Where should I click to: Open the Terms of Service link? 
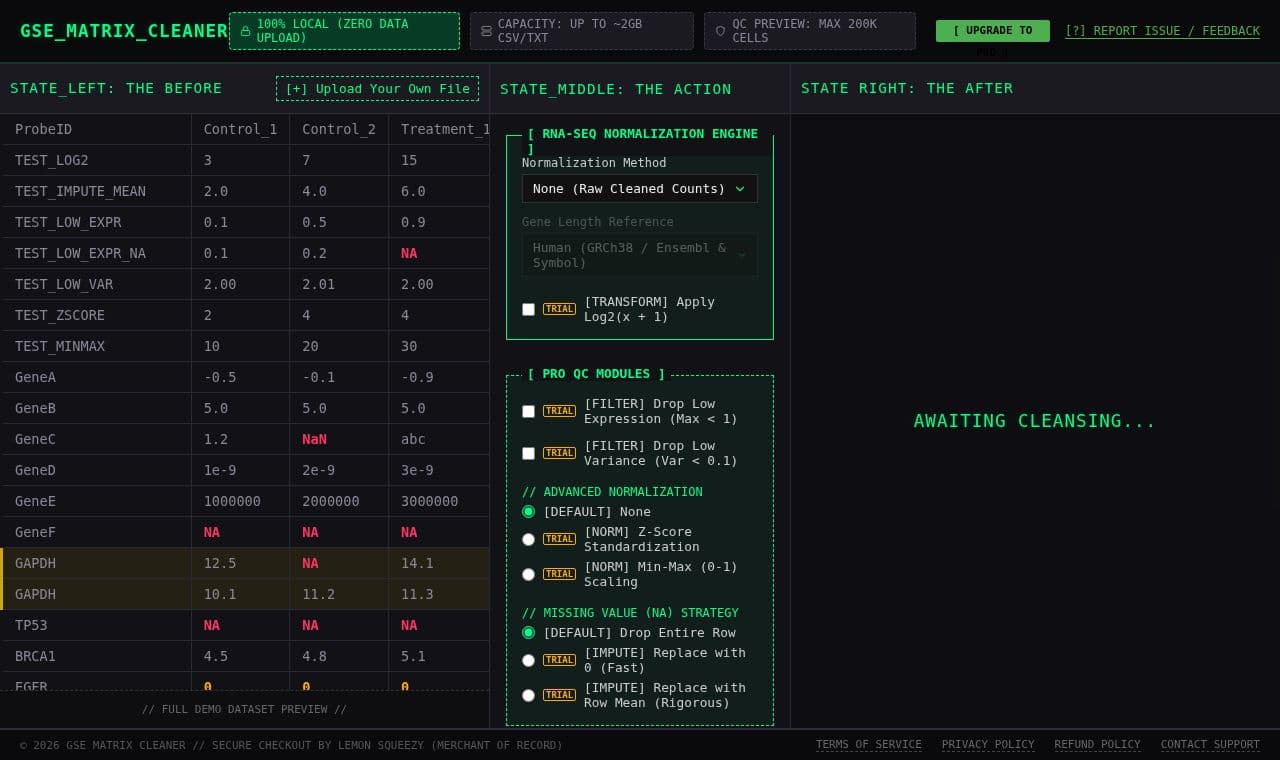869,745
